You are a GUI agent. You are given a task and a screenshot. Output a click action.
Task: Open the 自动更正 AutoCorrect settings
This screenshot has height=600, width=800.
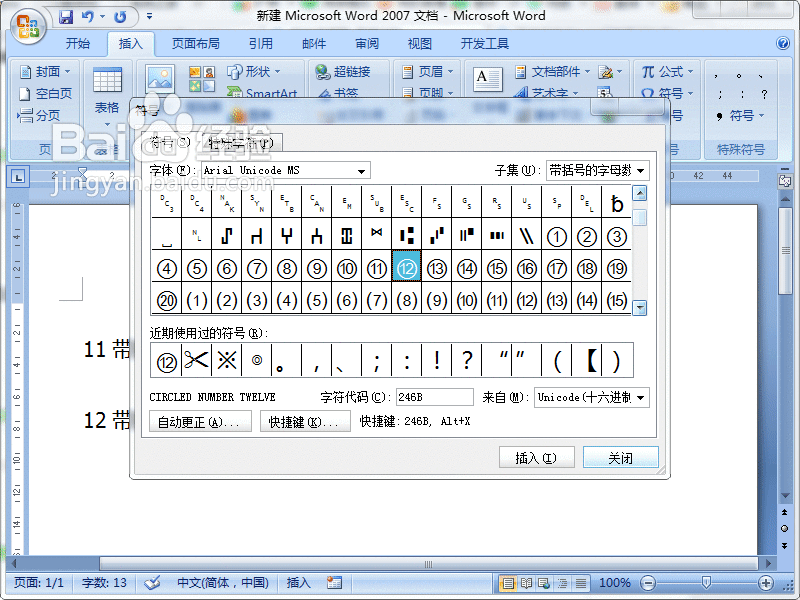coord(200,421)
